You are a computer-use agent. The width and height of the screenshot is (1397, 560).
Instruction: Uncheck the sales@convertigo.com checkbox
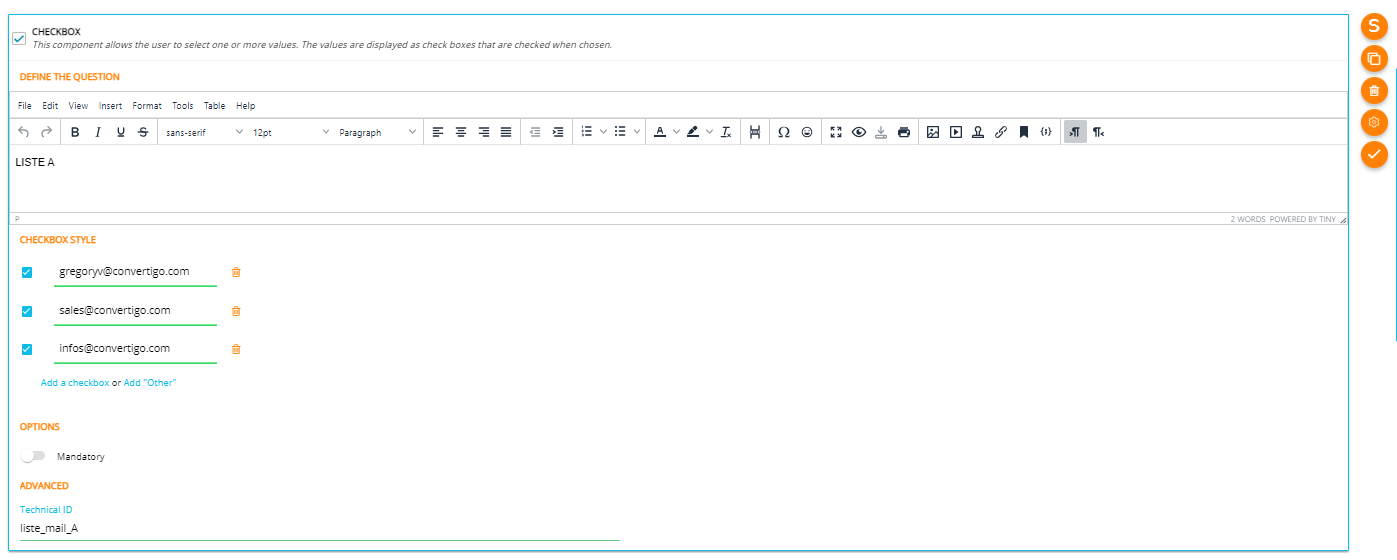pyautogui.click(x=27, y=311)
